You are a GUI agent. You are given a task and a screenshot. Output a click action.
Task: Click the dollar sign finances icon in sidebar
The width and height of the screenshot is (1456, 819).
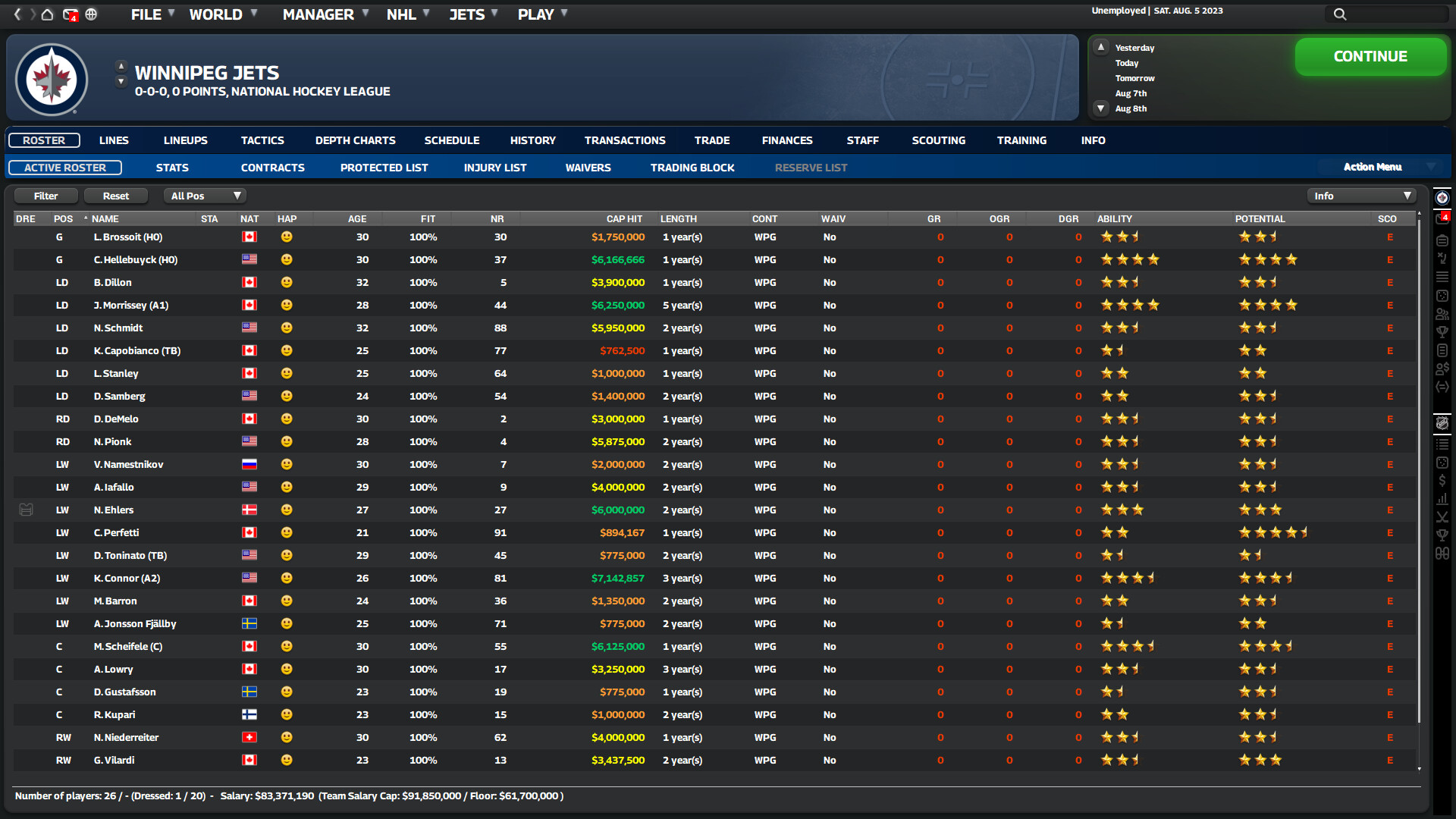pyautogui.click(x=1443, y=479)
